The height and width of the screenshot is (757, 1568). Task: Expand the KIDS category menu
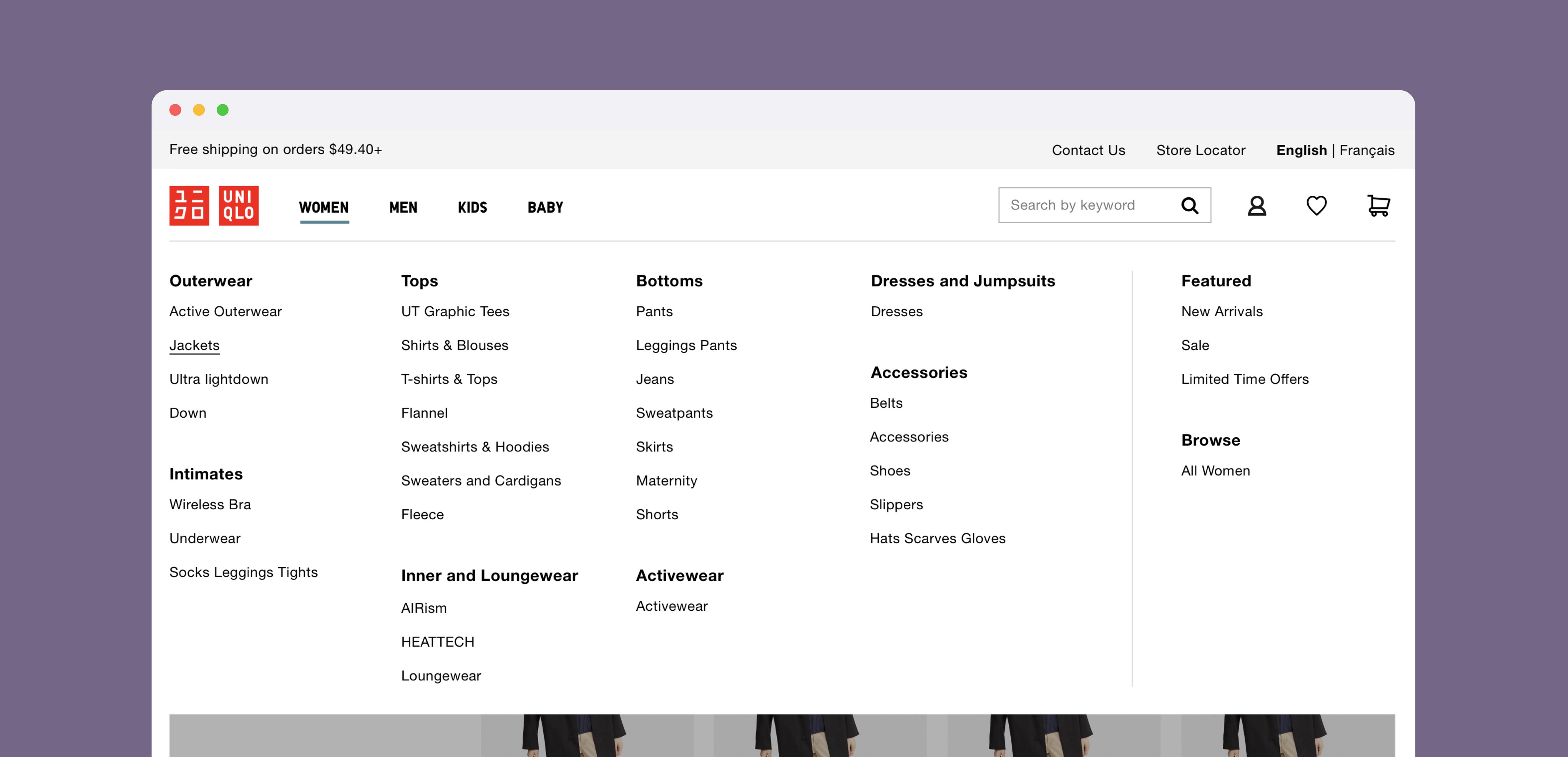click(x=472, y=208)
